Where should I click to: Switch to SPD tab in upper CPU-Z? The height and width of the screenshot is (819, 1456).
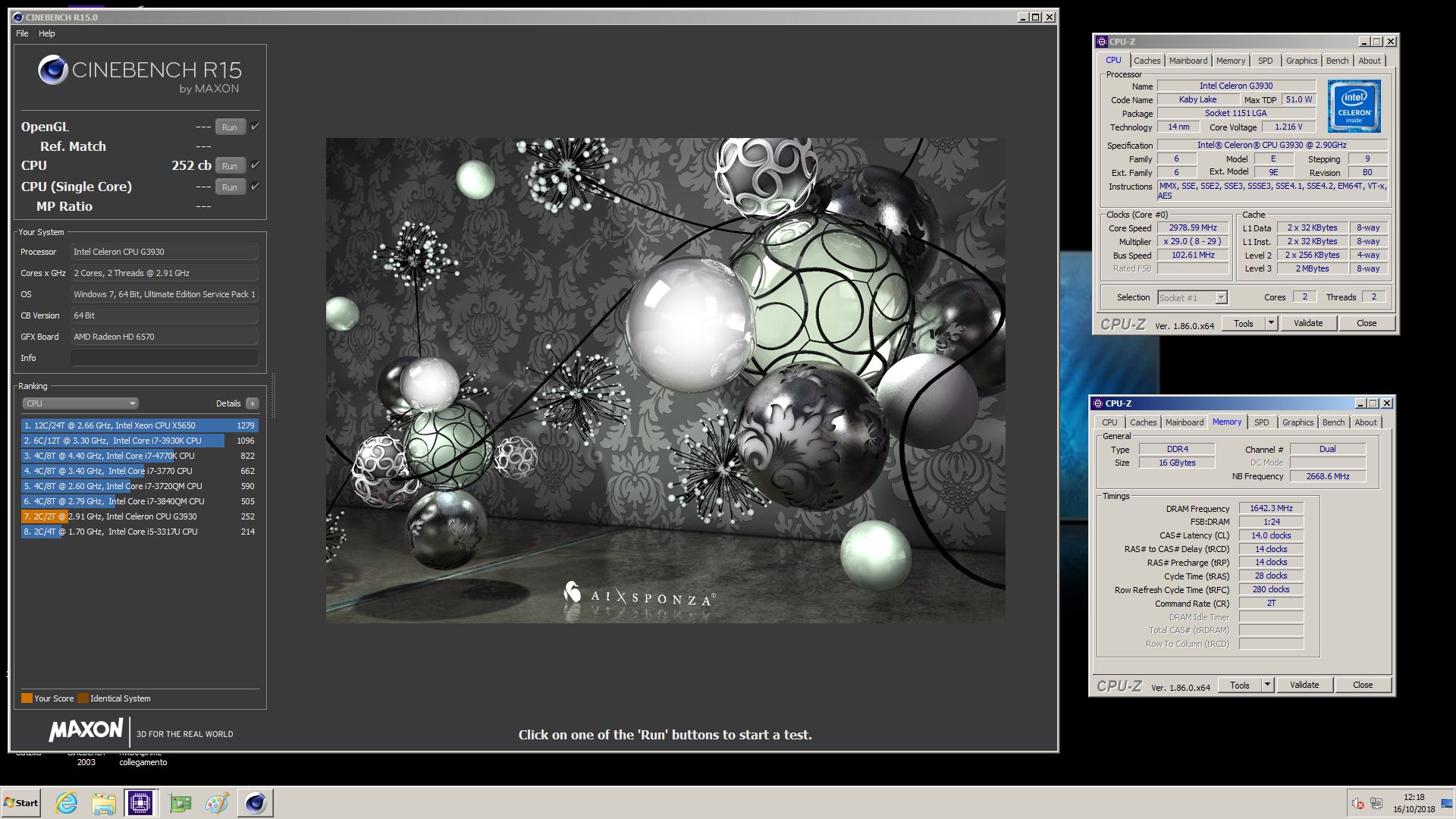[1265, 61]
